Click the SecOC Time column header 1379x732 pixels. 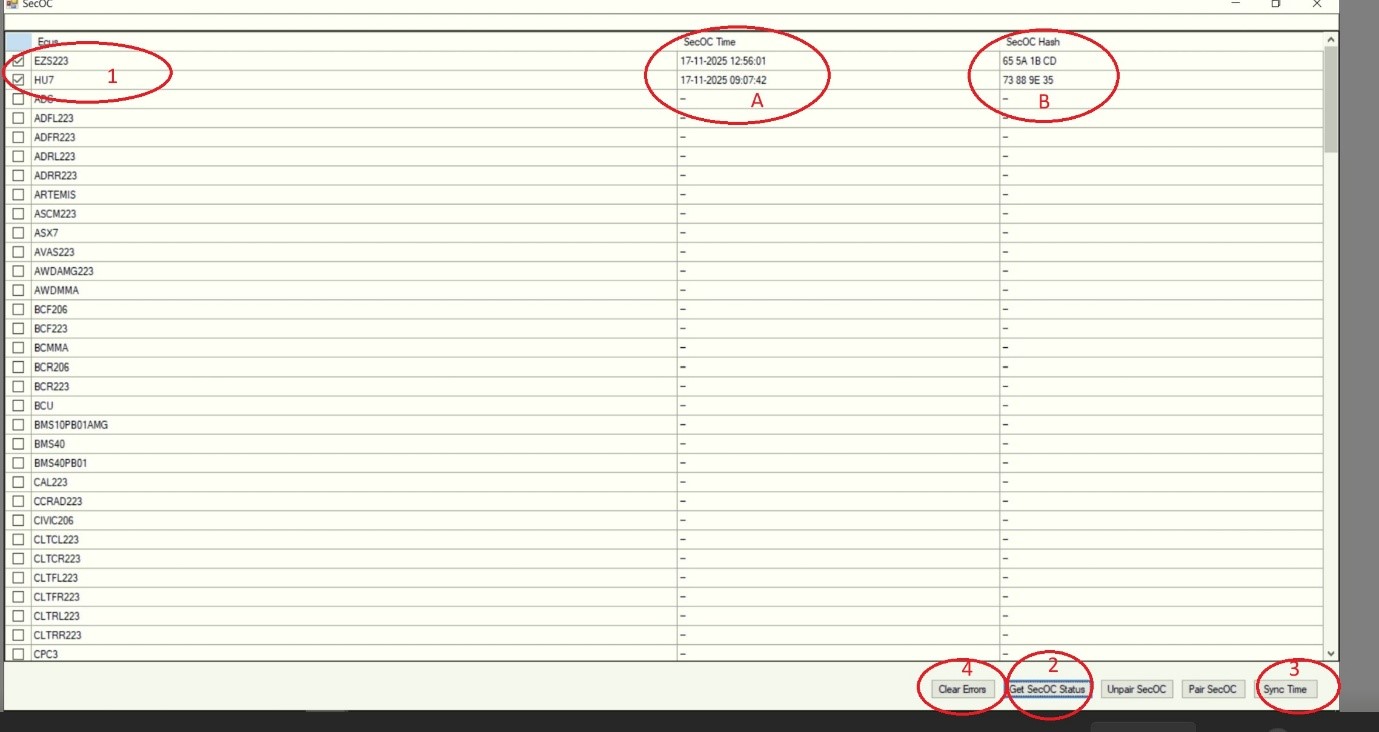point(709,42)
